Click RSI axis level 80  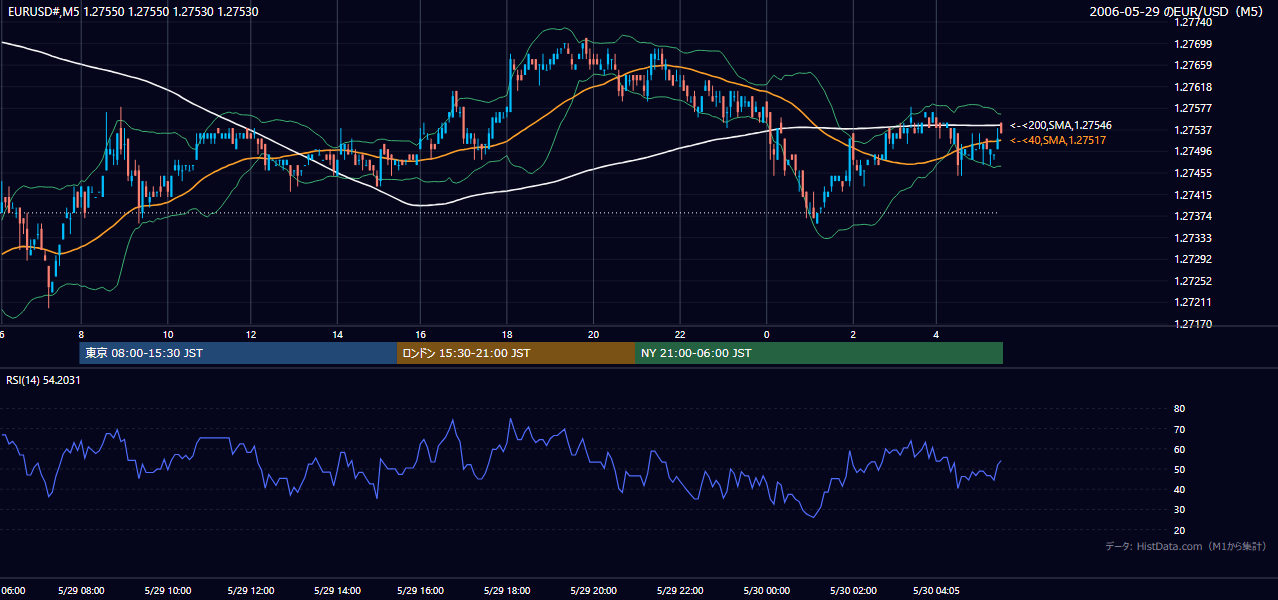tap(1179, 409)
